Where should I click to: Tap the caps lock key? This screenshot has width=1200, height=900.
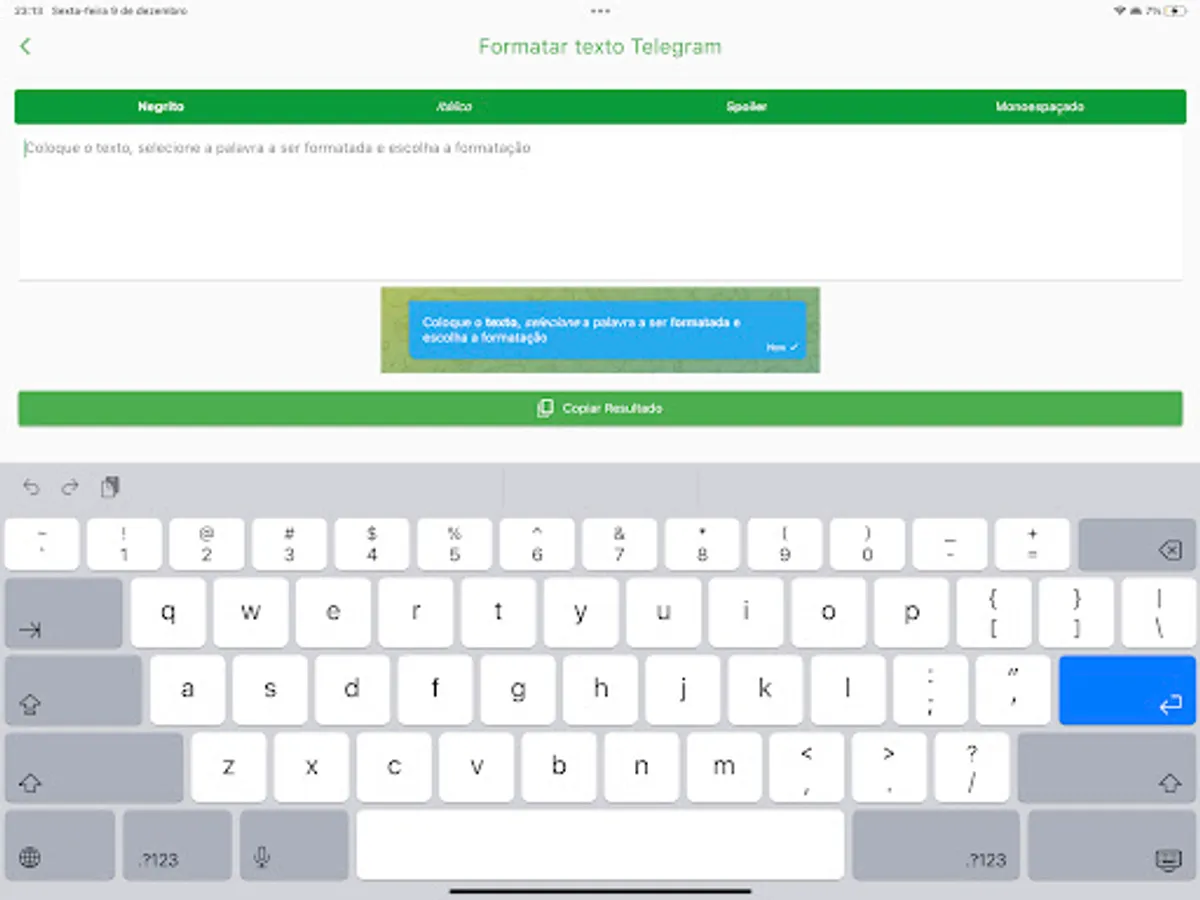pyautogui.click(x=73, y=690)
